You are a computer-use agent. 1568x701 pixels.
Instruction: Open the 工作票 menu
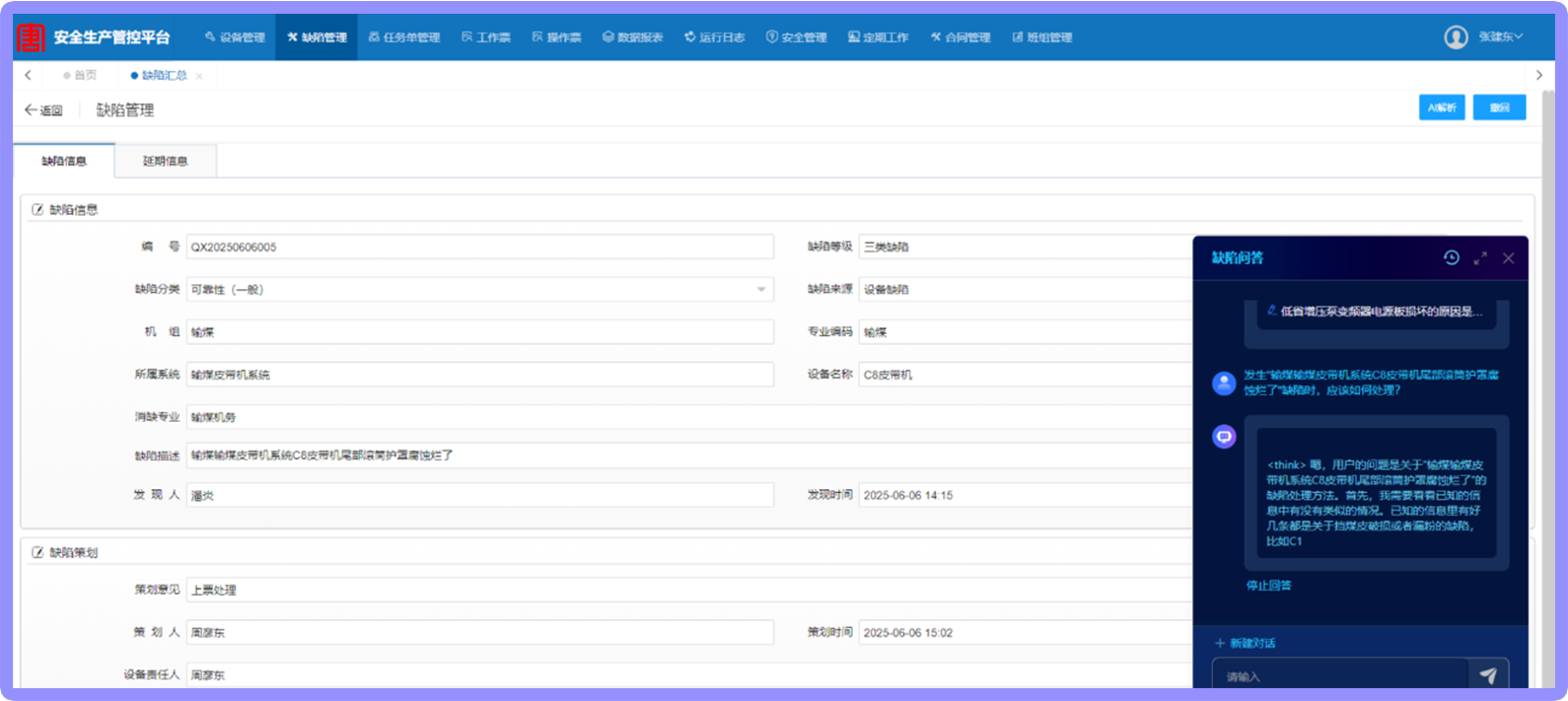pyautogui.click(x=486, y=37)
